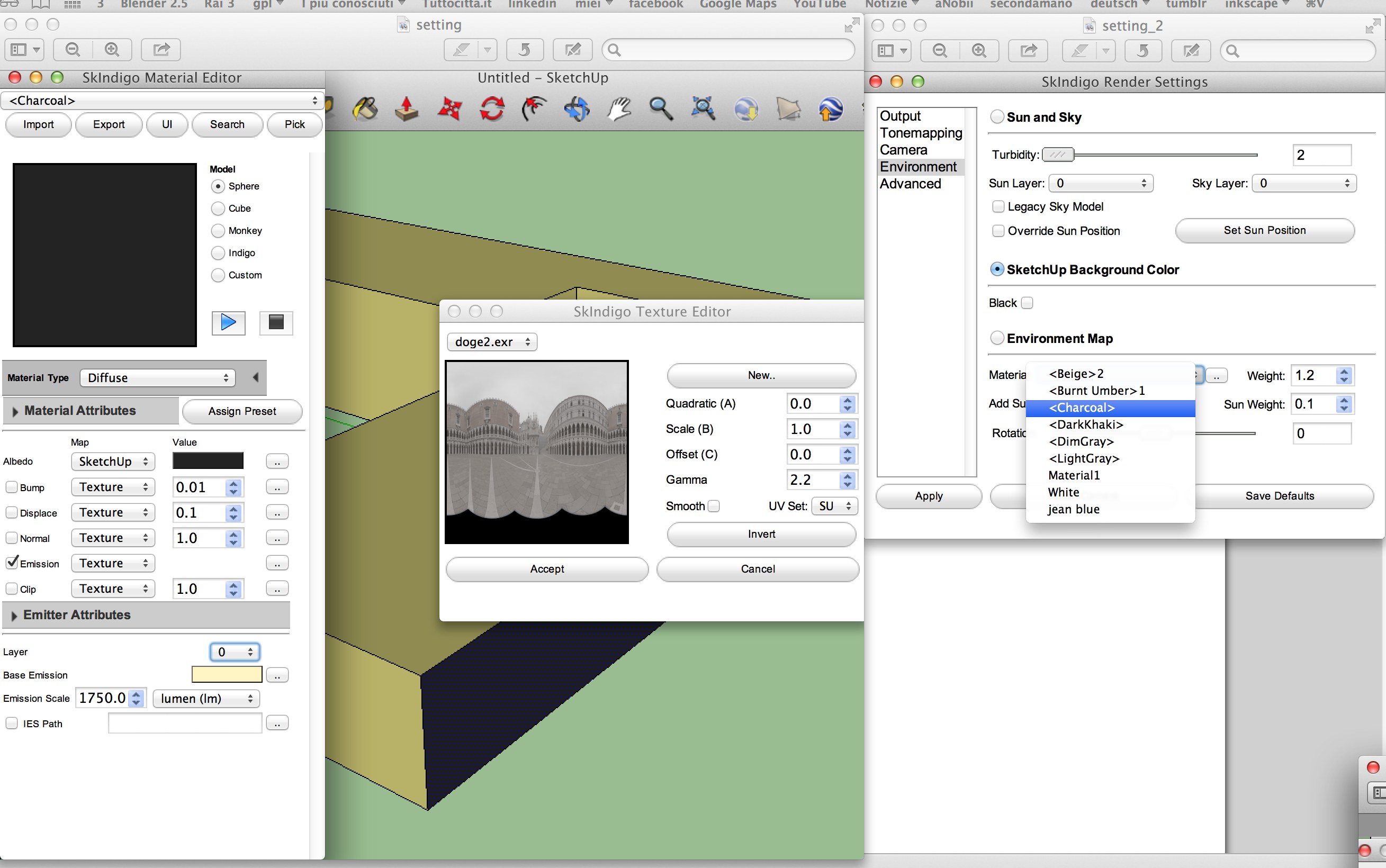1386x868 pixels.
Task: Choose <DarkKhaki> from the material list
Action: click(1085, 424)
